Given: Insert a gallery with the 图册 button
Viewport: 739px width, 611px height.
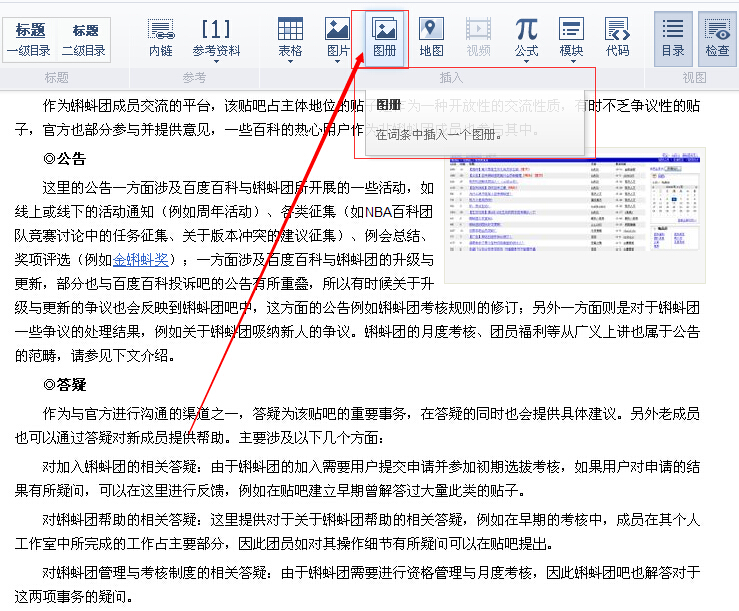Looking at the screenshot, I should [x=384, y=37].
